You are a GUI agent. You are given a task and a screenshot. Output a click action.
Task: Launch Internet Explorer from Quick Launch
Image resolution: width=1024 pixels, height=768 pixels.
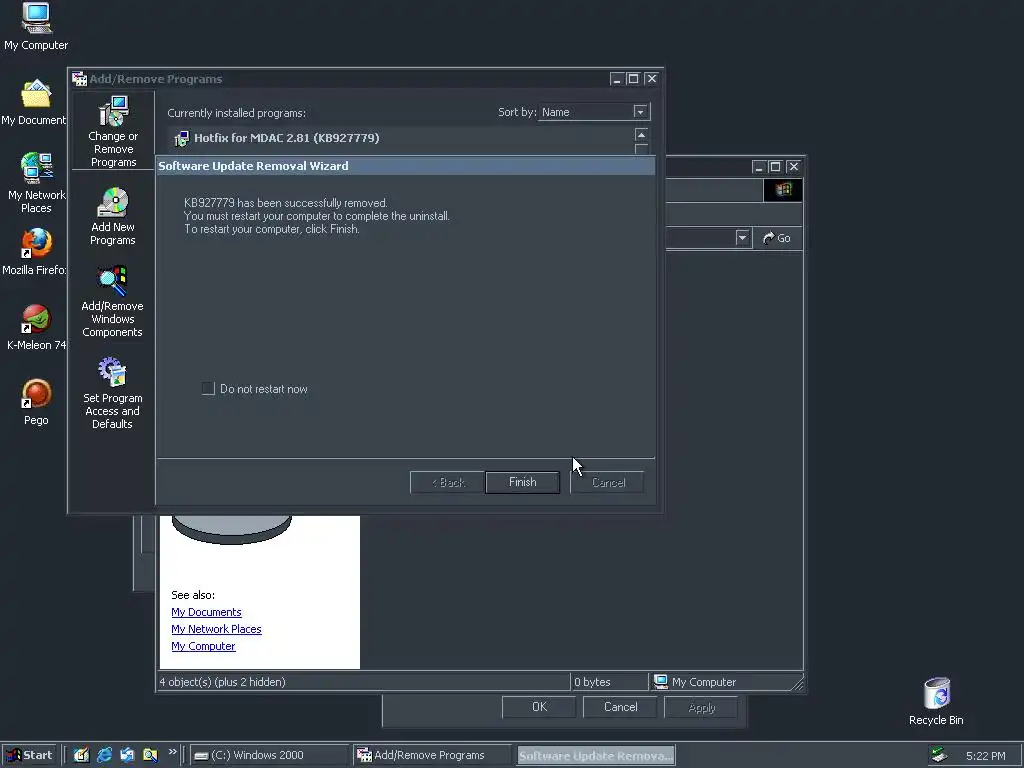[104, 755]
